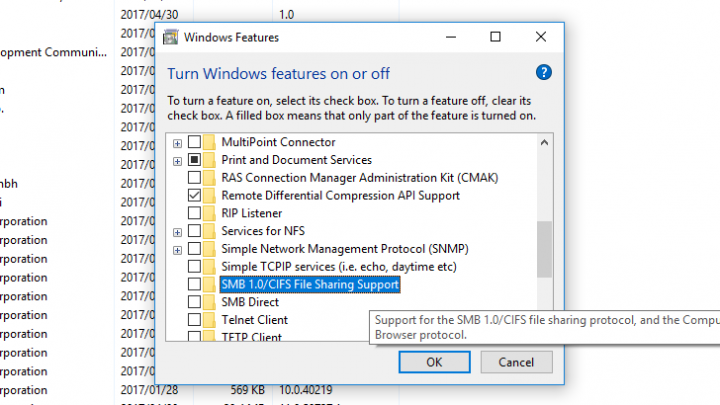The width and height of the screenshot is (720, 405).
Task: Click the Print and Document Services folder icon
Action: pos(209,160)
